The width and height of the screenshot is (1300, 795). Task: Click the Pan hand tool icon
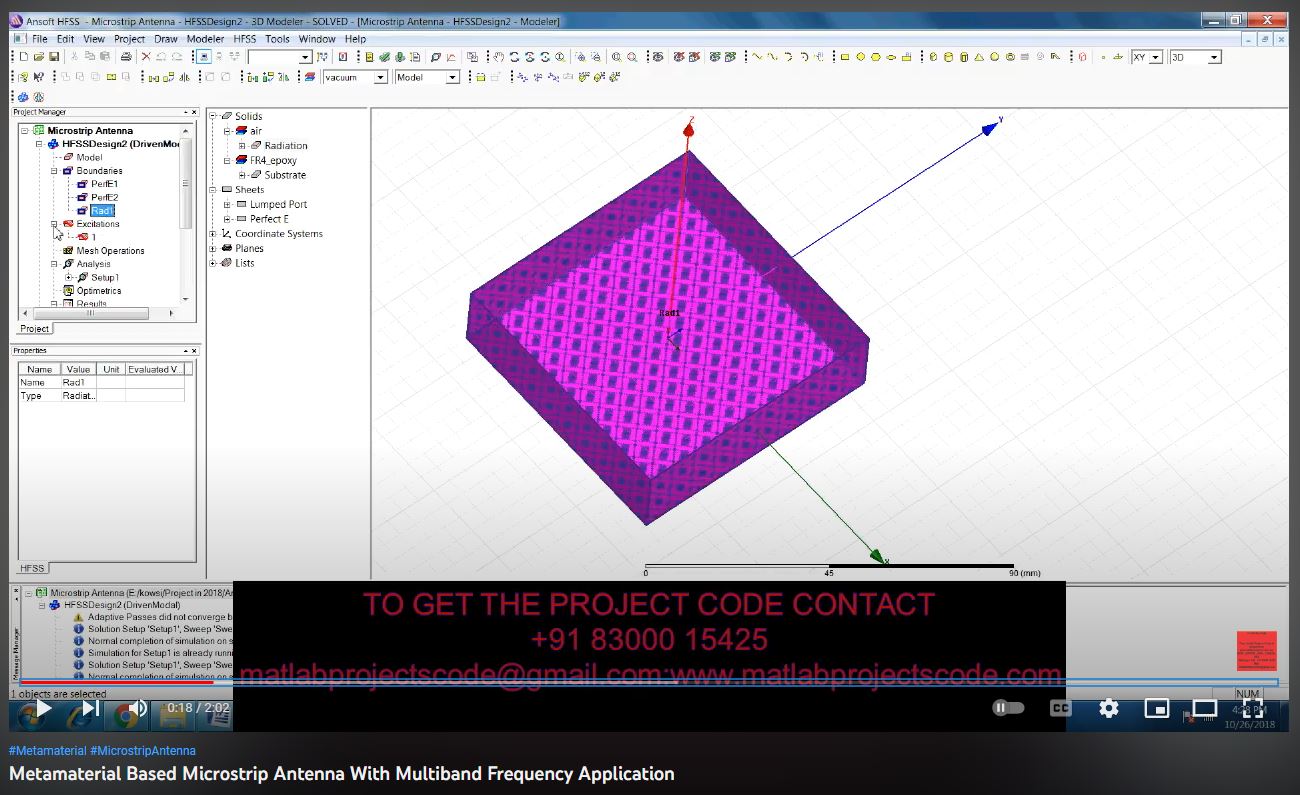point(498,57)
